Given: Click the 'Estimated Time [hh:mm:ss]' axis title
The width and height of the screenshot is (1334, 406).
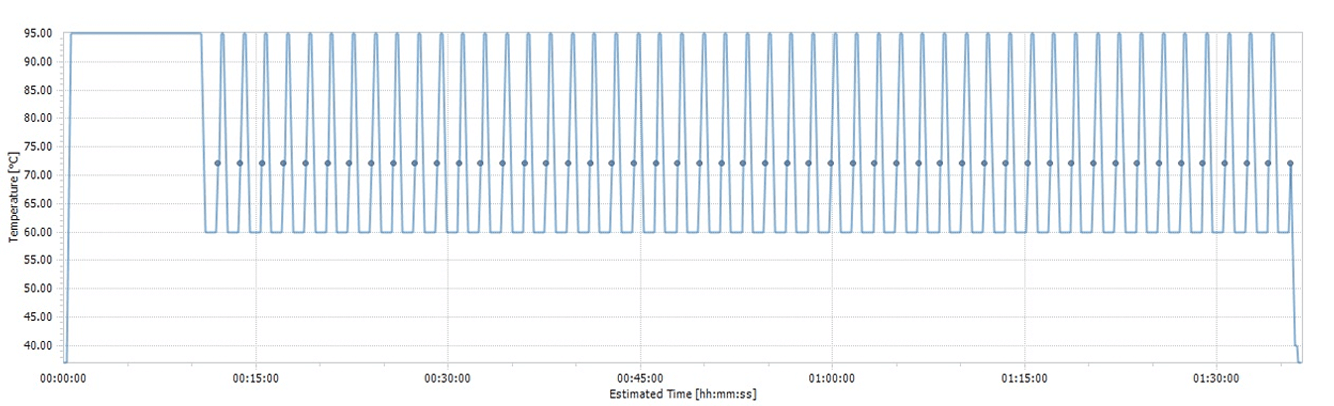Looking at the screenshot, I should [x=682, y=395].
